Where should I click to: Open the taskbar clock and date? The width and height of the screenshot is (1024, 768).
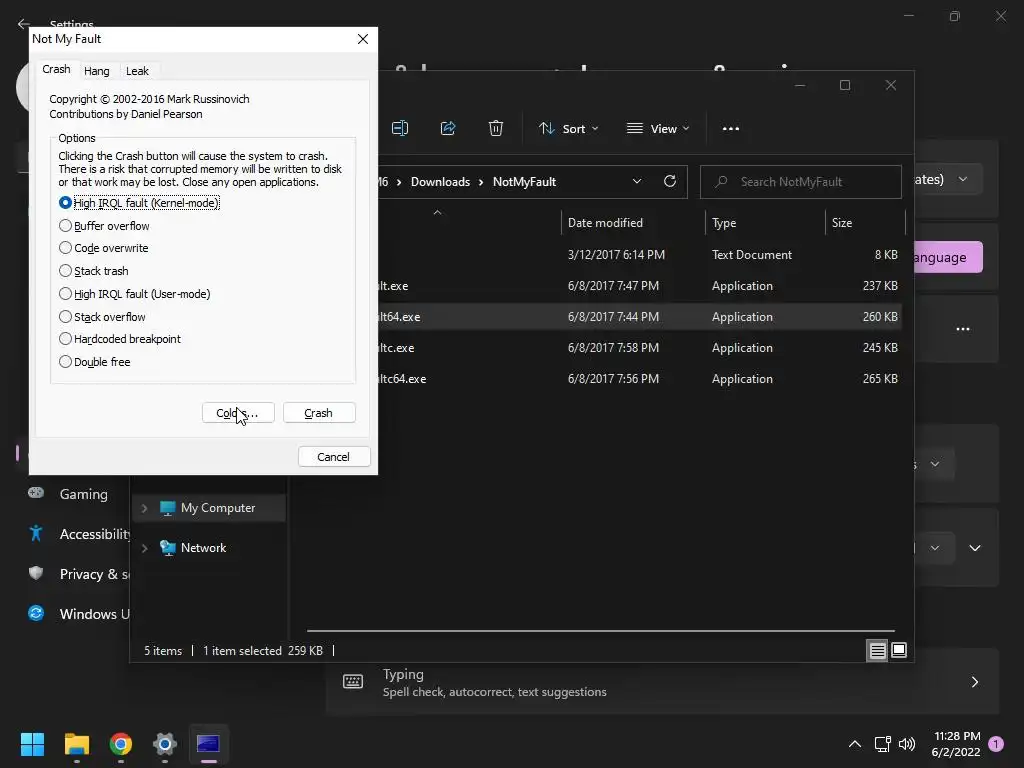(x=957, y=744)
